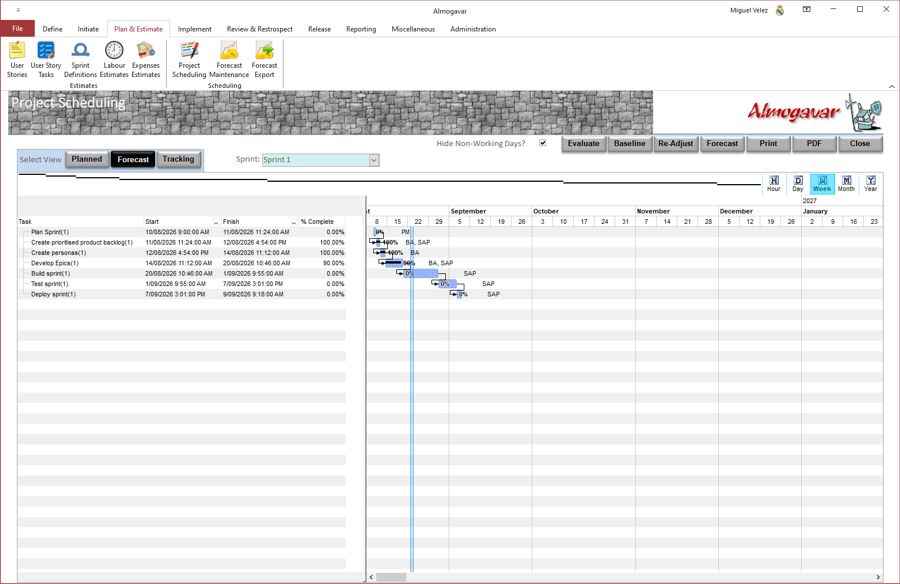Open Expenses Estimates icon
900x584 pixels.
[x=146, y=59]
